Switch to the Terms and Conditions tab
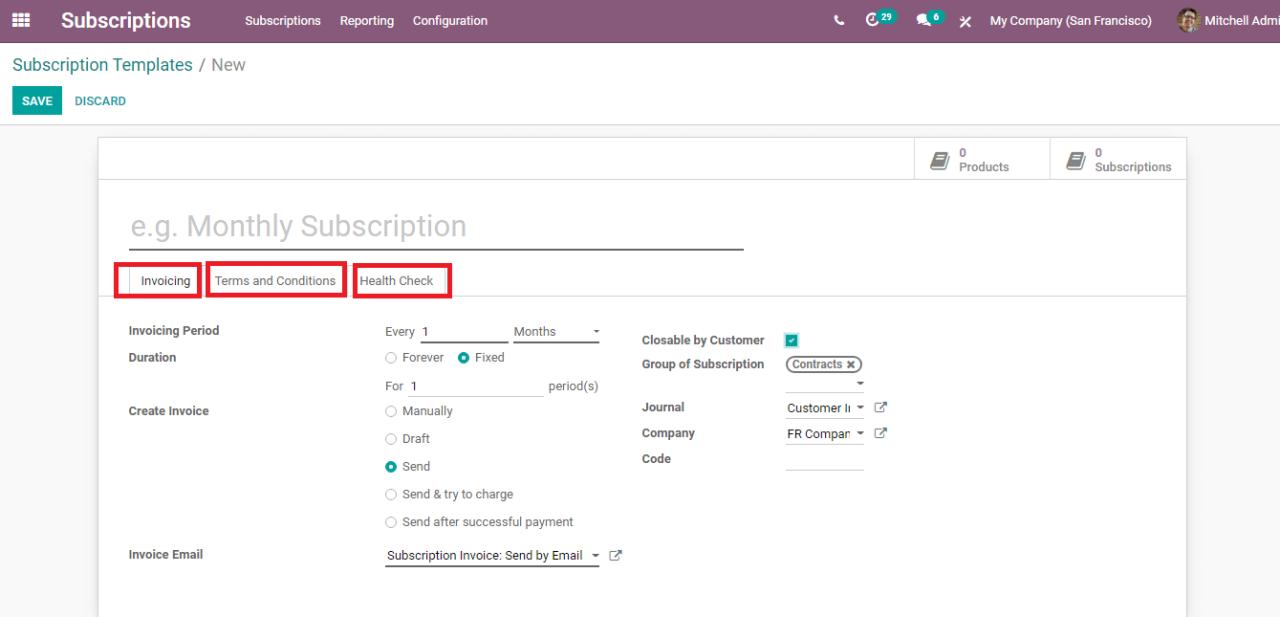This screenshot has width=1280, height=617. coord(275,281)
